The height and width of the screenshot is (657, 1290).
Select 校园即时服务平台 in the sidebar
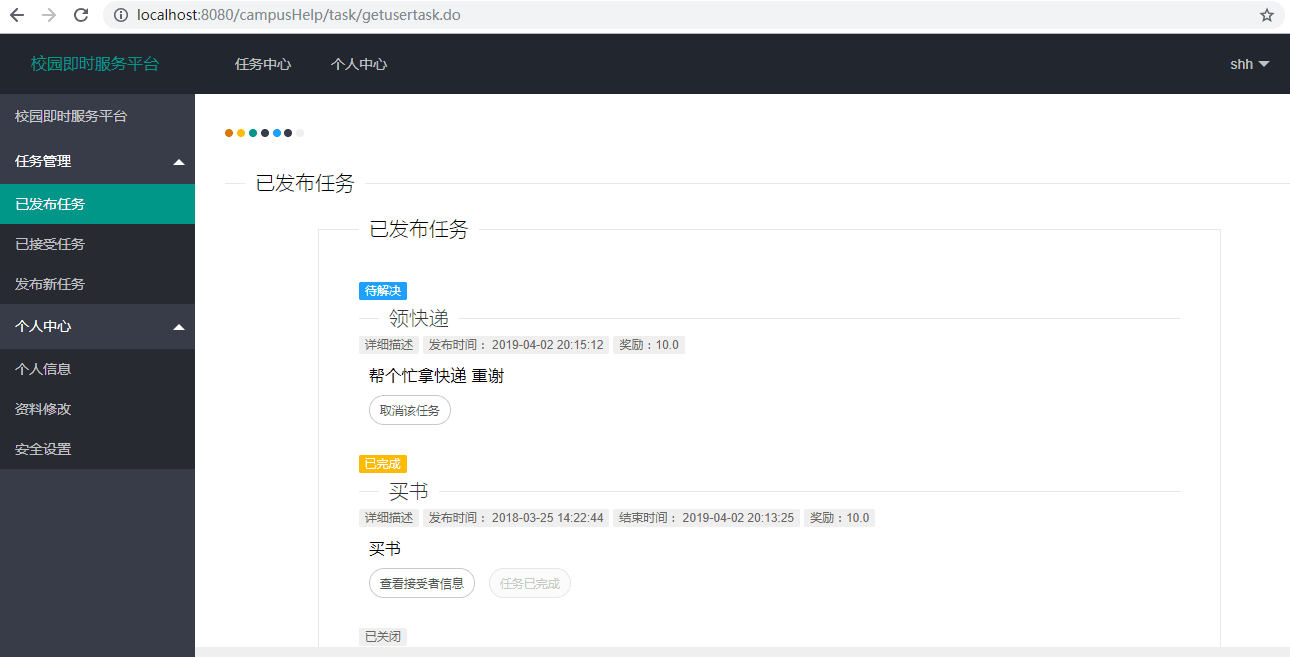97,116
